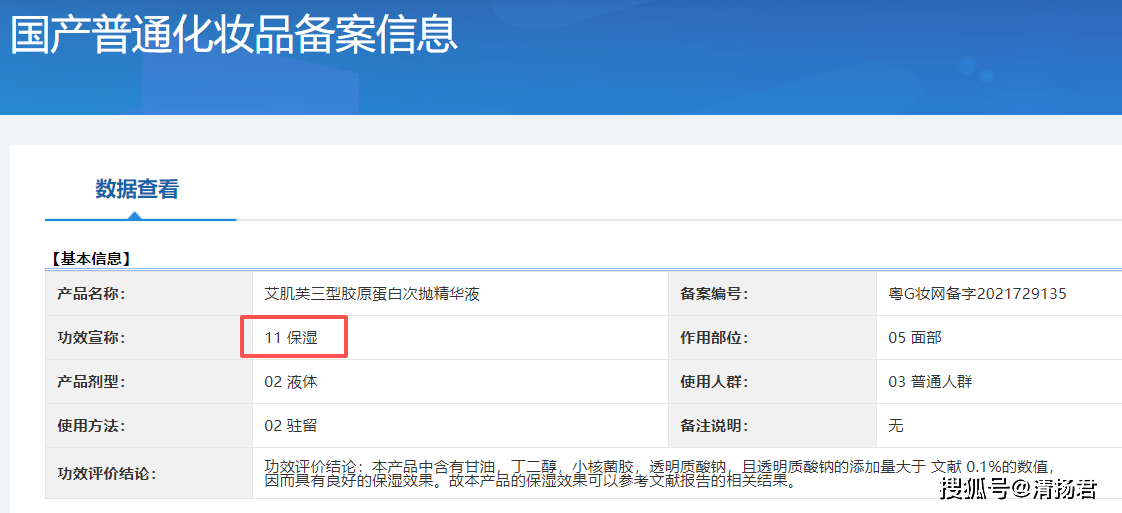Click the page title 国产普通化妆品备案信息
Image resolution: width=1122 pixels, height=513 pixels.
point(233,34)
